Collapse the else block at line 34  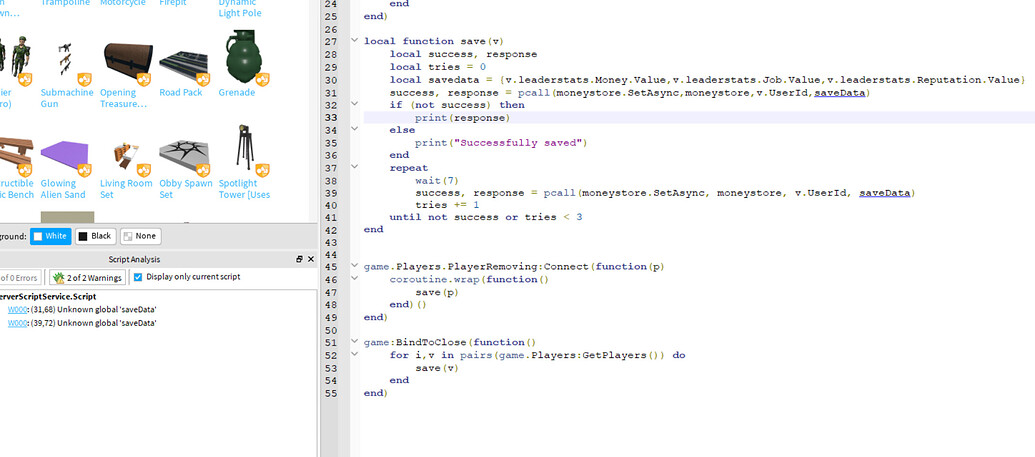[354, 130]
